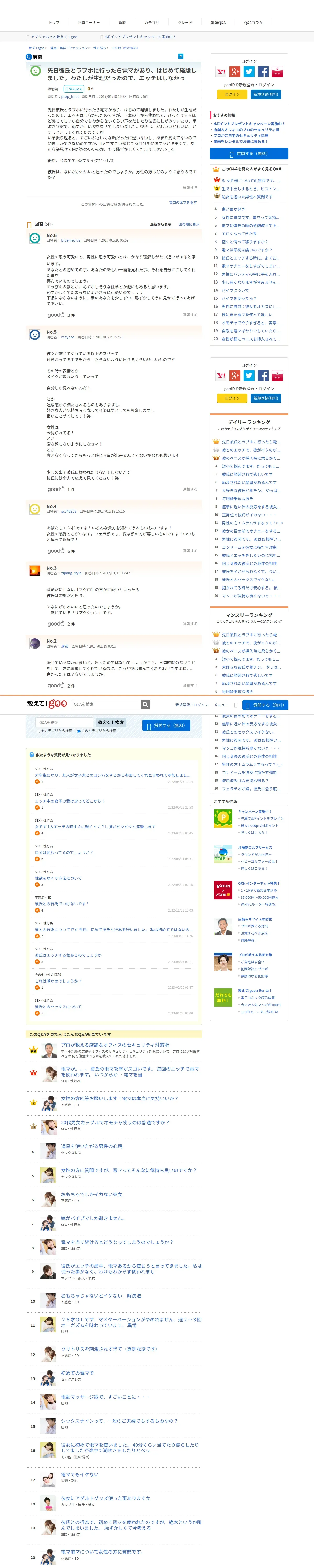Click the Google+ login icon above おすすめ情報

pos(235,72)
